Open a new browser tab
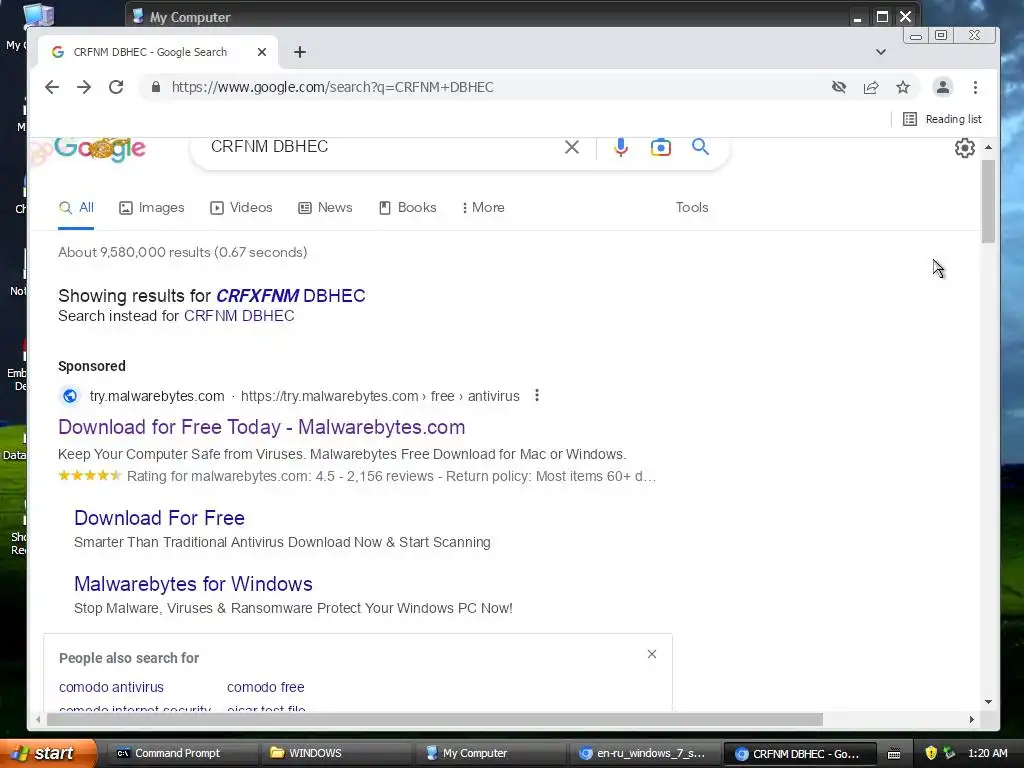 point(300,52)
